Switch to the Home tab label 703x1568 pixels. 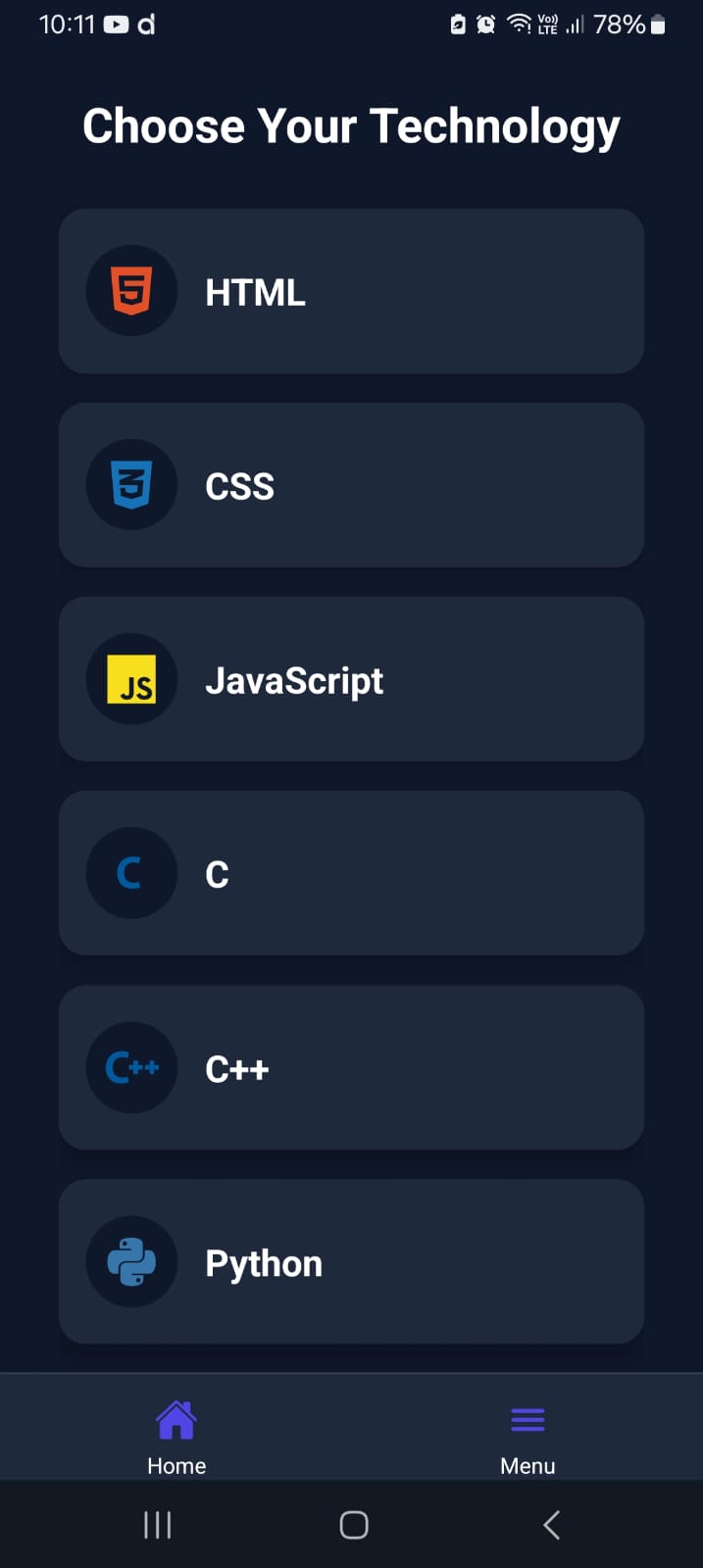point(176,1466)
